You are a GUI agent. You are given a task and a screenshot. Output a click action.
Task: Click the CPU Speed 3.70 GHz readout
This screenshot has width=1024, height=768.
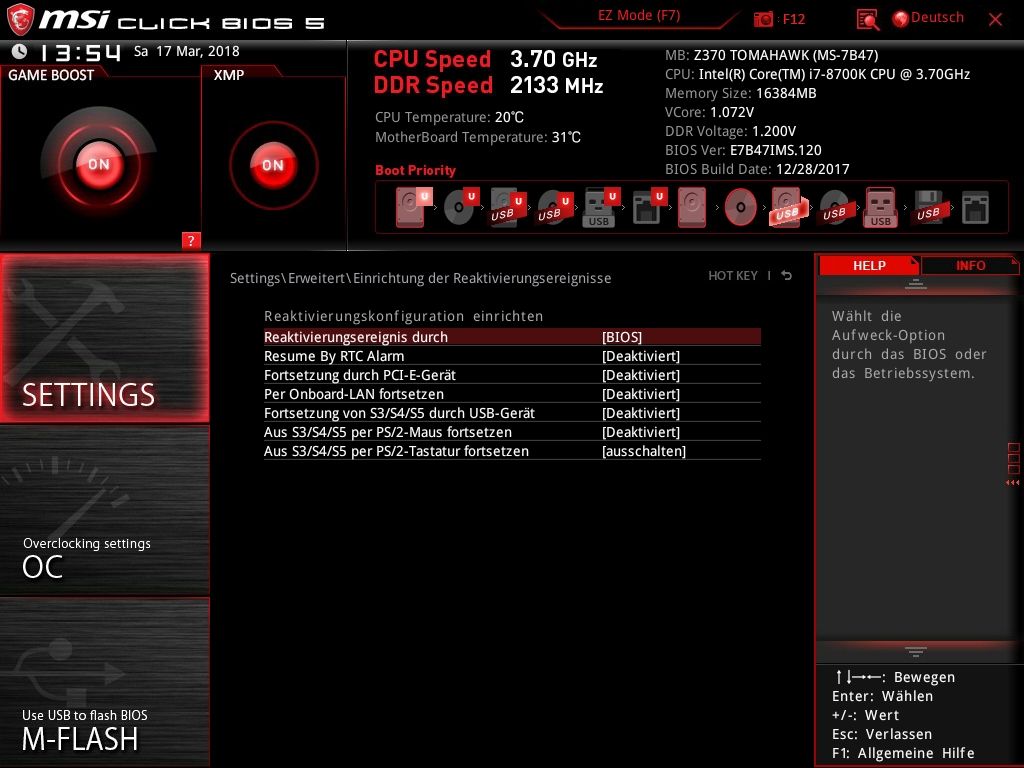point(485,59)
